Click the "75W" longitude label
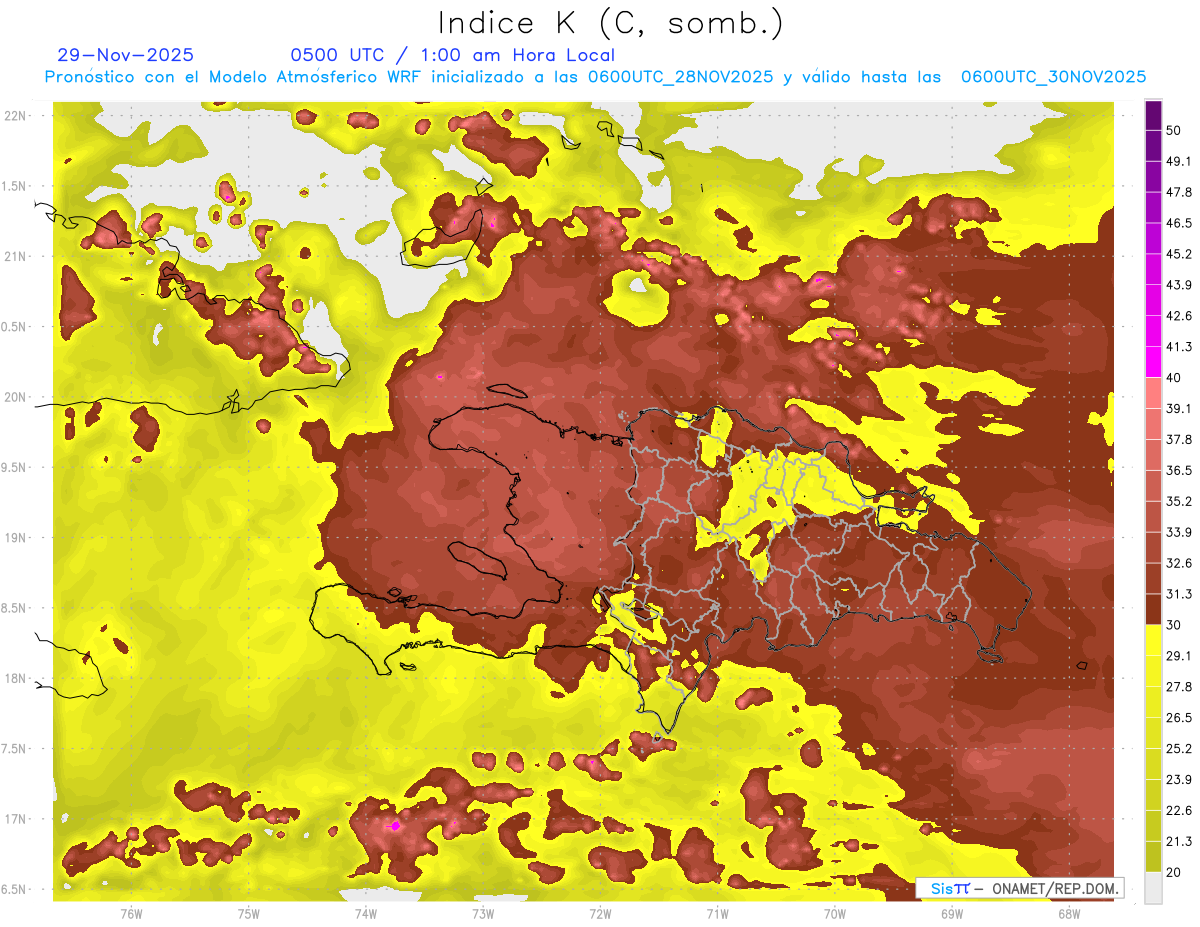The image size is (1200, 927). click(x=249, y=914)
